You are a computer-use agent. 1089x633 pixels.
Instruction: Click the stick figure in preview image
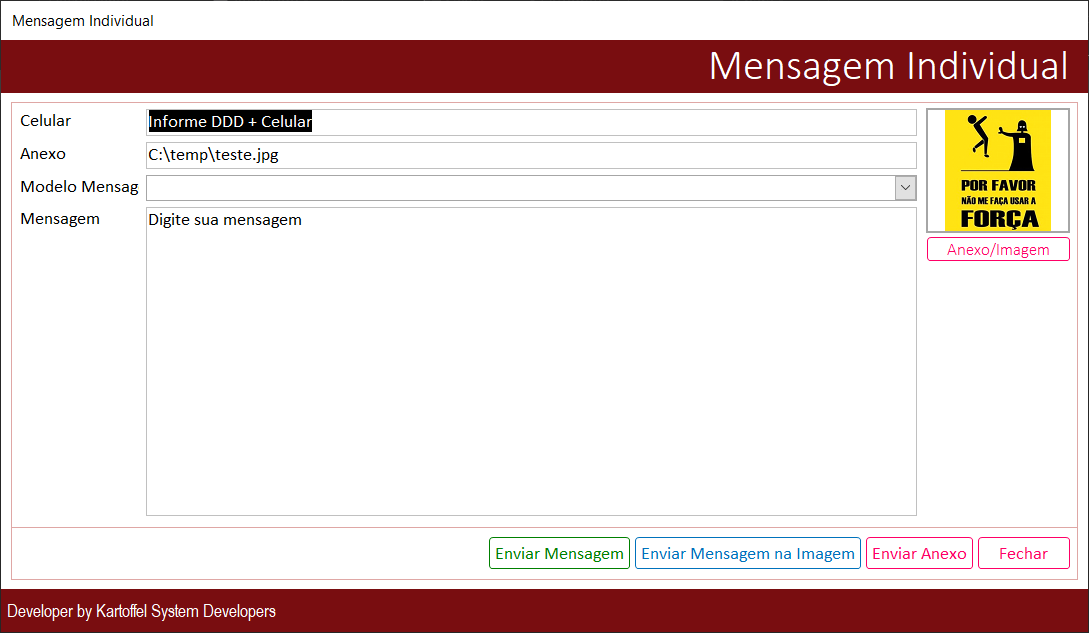pyautogui.click(x=979, y=136)
